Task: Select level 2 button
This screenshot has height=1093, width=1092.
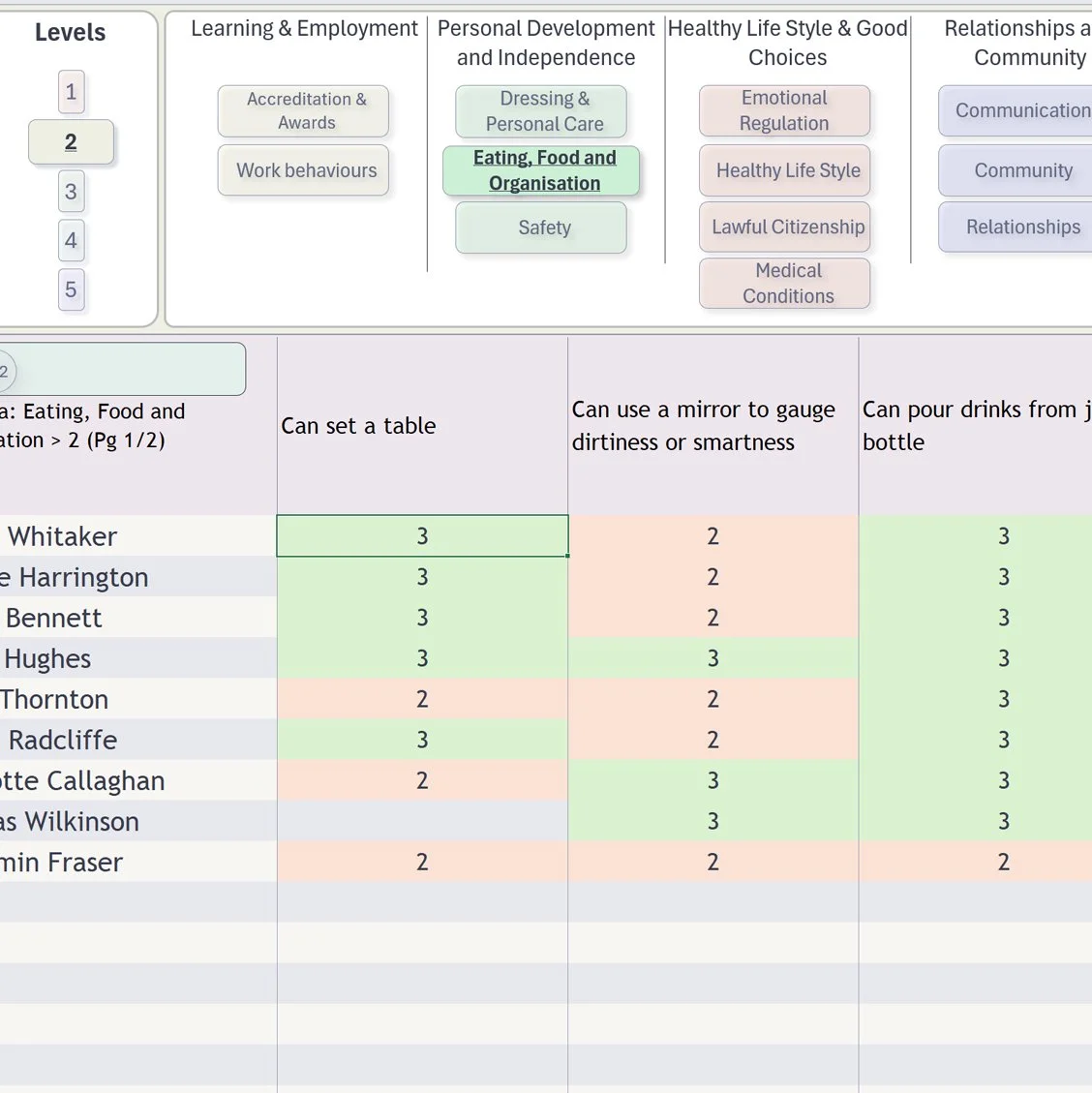Action: (x=71, y=142)
